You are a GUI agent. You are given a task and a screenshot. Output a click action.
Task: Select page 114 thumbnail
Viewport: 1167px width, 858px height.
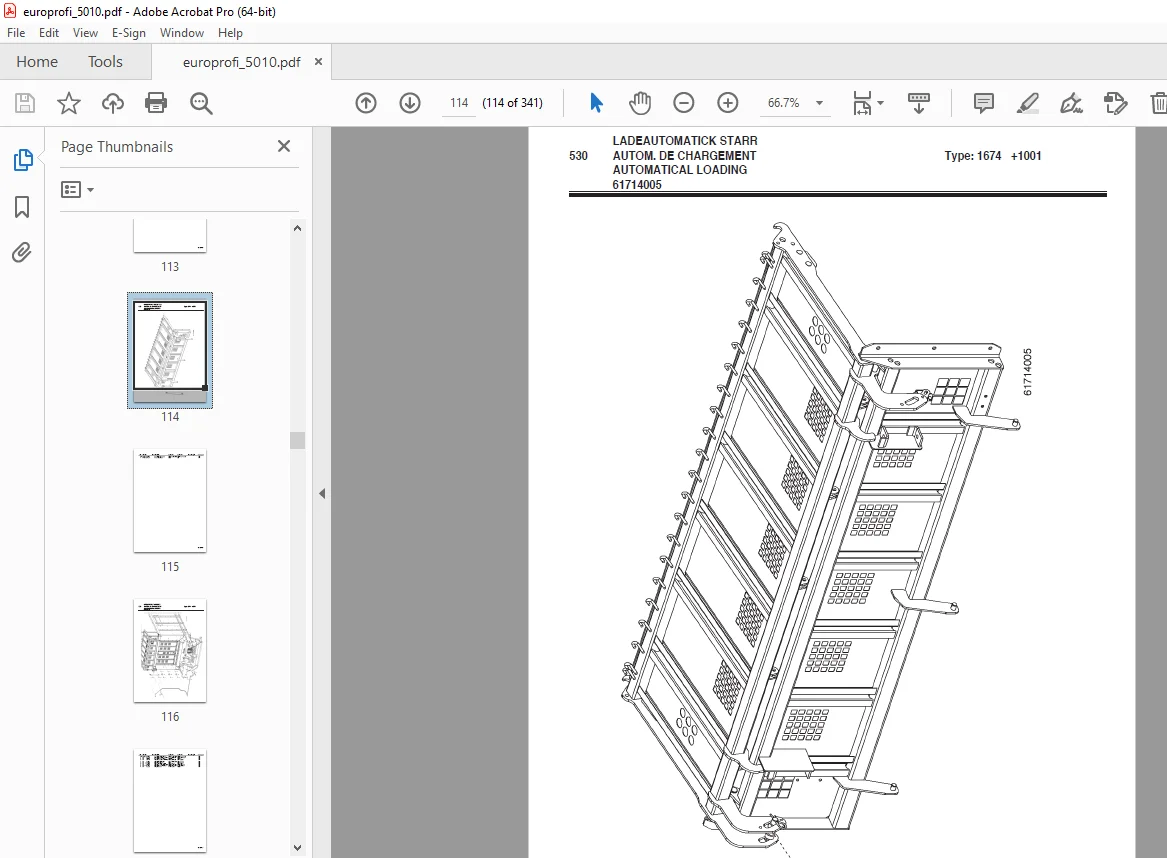[x=170, y=350]
